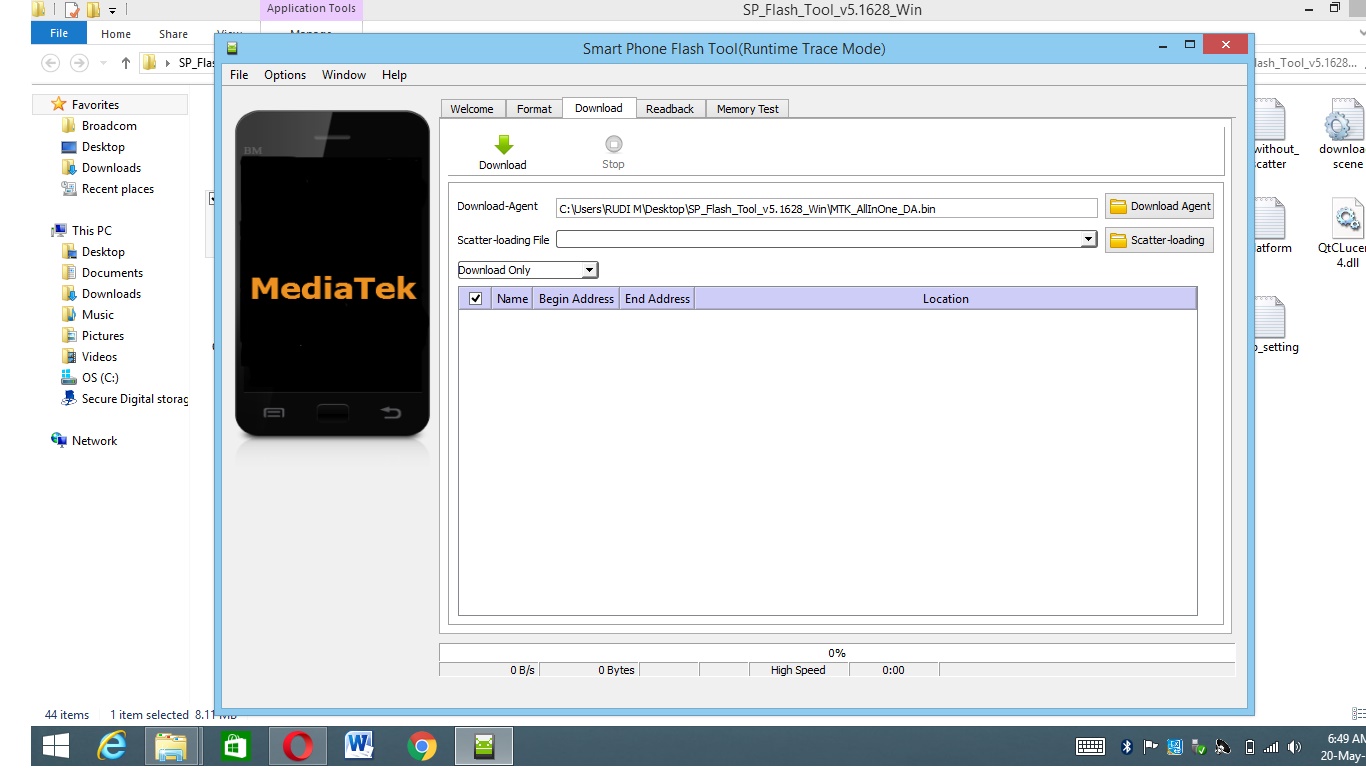Open Microsoft Word from the taskbar
The height and width of the screenshot is (768, 1366).
tap(359, 746)
